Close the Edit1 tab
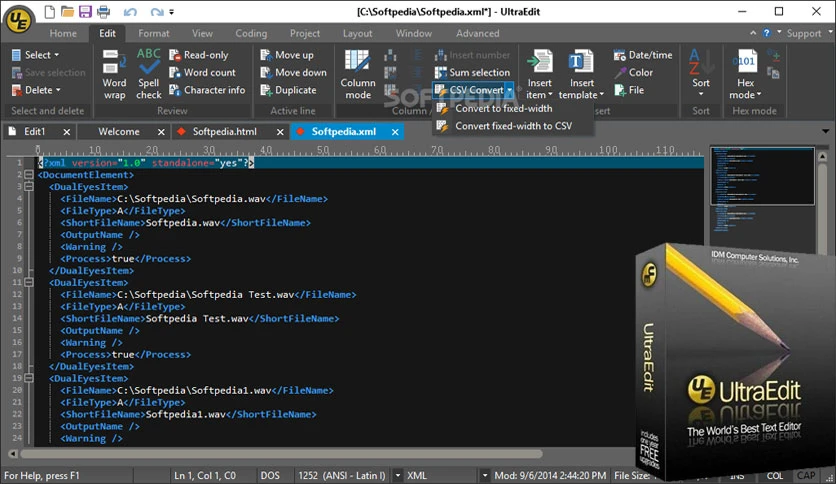This screenshot has width=836, height=484. click(x=67, y=132)
